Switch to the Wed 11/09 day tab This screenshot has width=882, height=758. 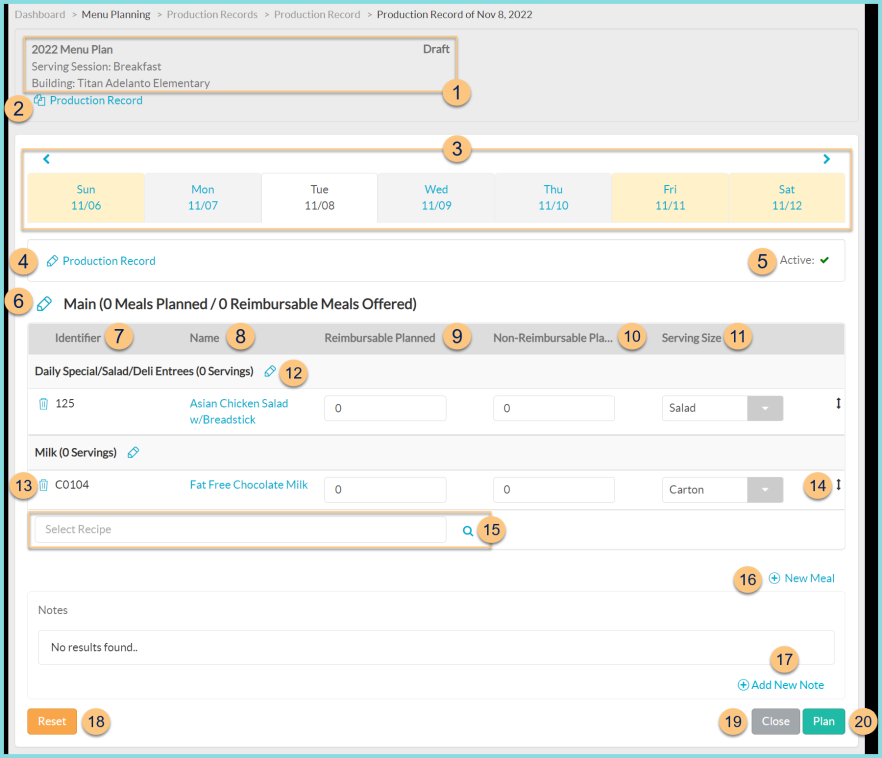pyautogui.click(x=436, y=197)
